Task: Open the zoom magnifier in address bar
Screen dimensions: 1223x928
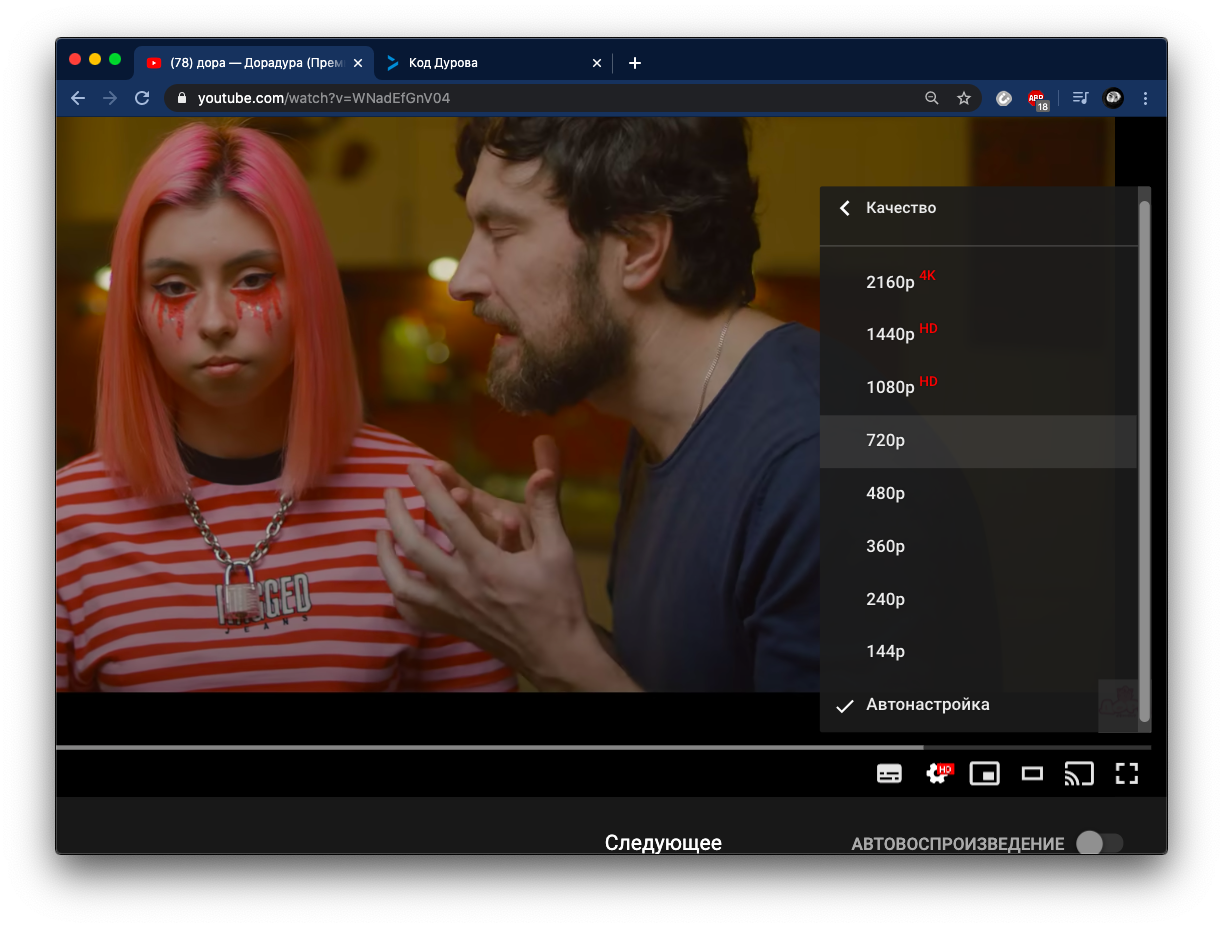Action: (x=932, y=98)
